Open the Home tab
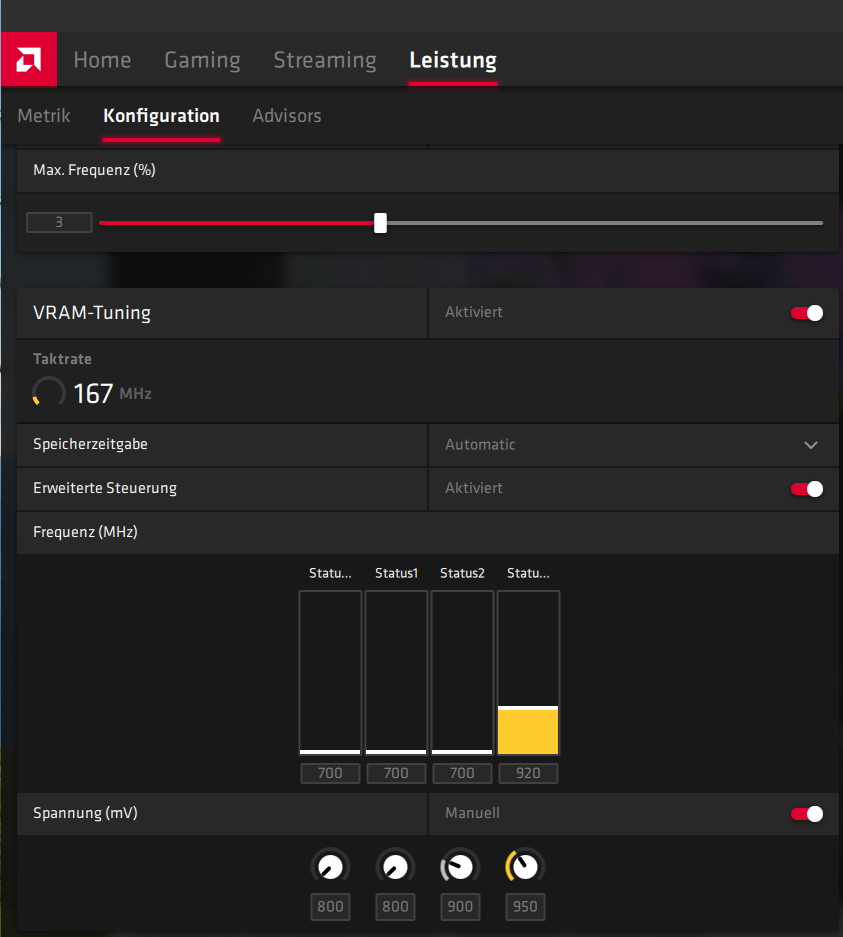This screenshot has width=843, height=937. point(102,60)
